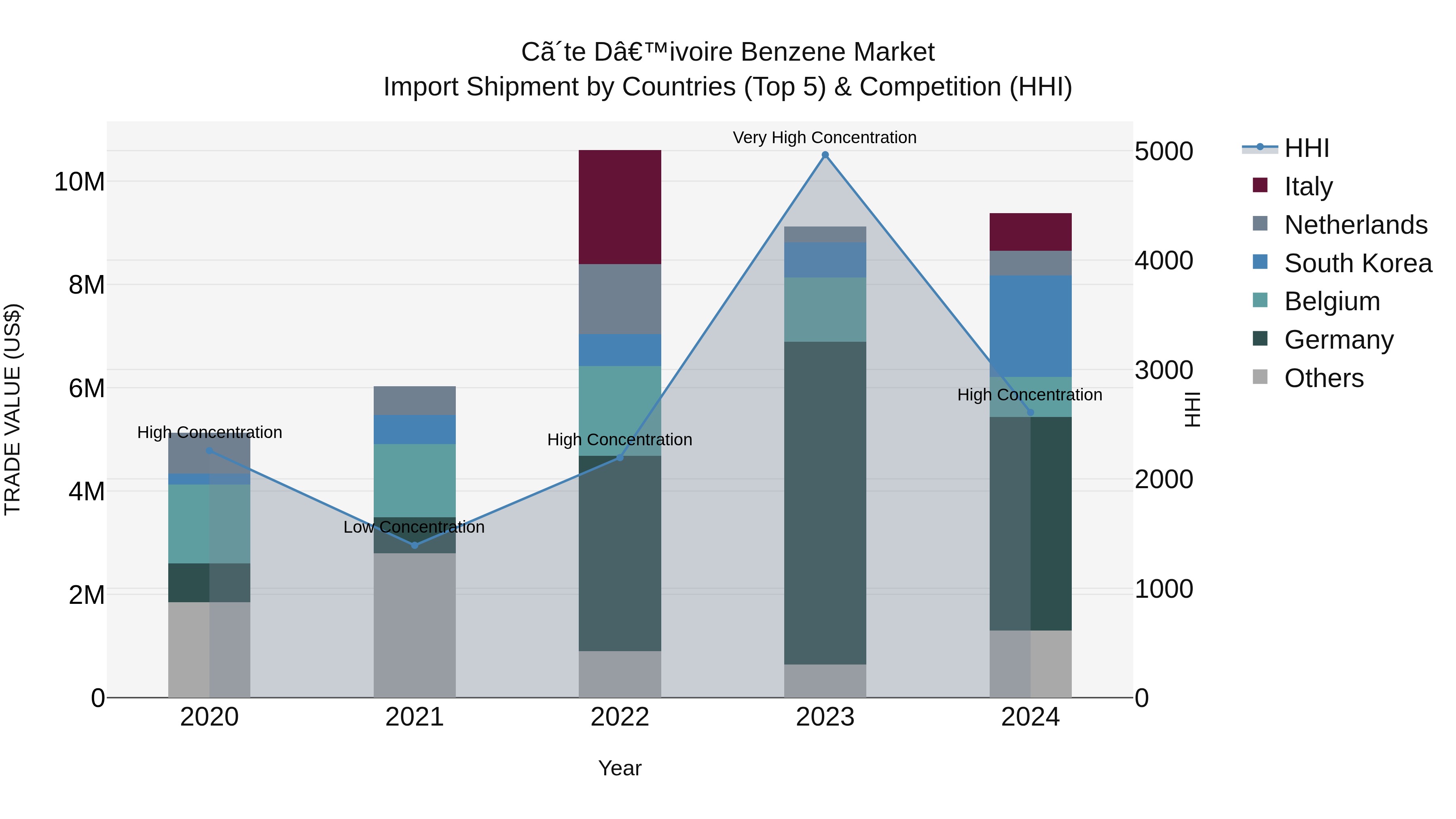The height and width of the screenshot is (819, 1456).
Task: Click the 2024 'High Concentration' annotation
Action: pyautogui.click(x=1030, y=394)
